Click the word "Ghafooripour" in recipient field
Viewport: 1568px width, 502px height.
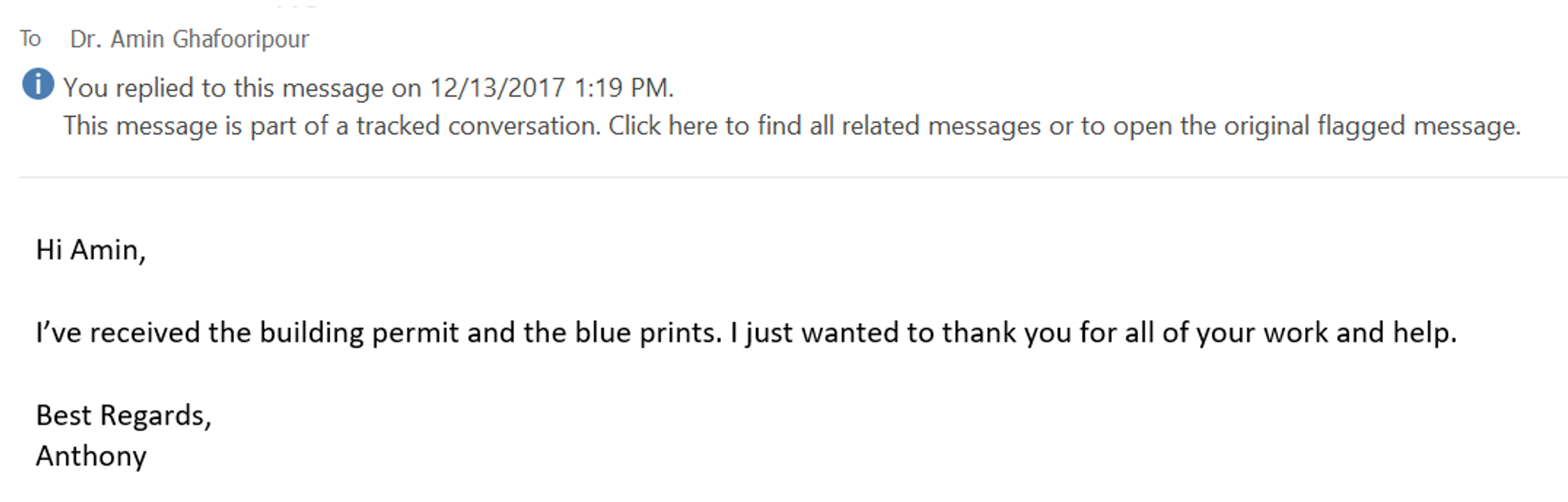[240, 39]
